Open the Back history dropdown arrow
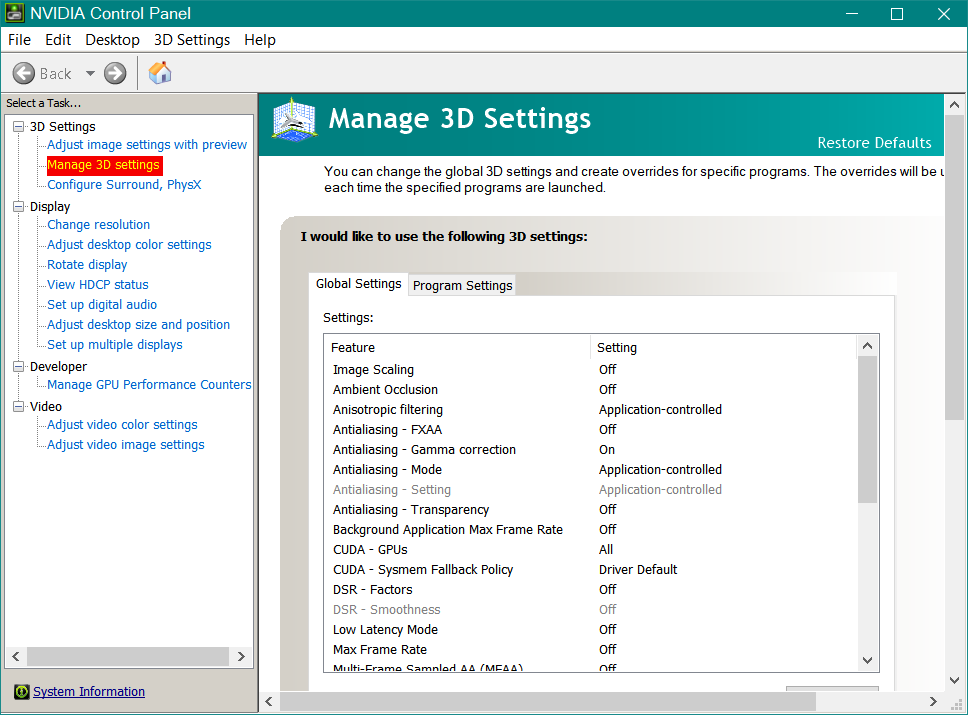 click(90, 73)
